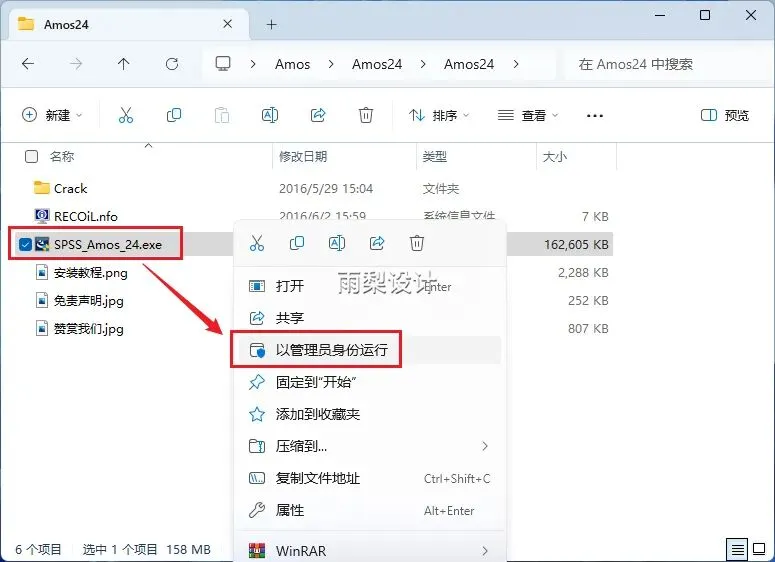Sort by the Type column header
This screenshot has height=562, width=775.
(x=435, y=157)
